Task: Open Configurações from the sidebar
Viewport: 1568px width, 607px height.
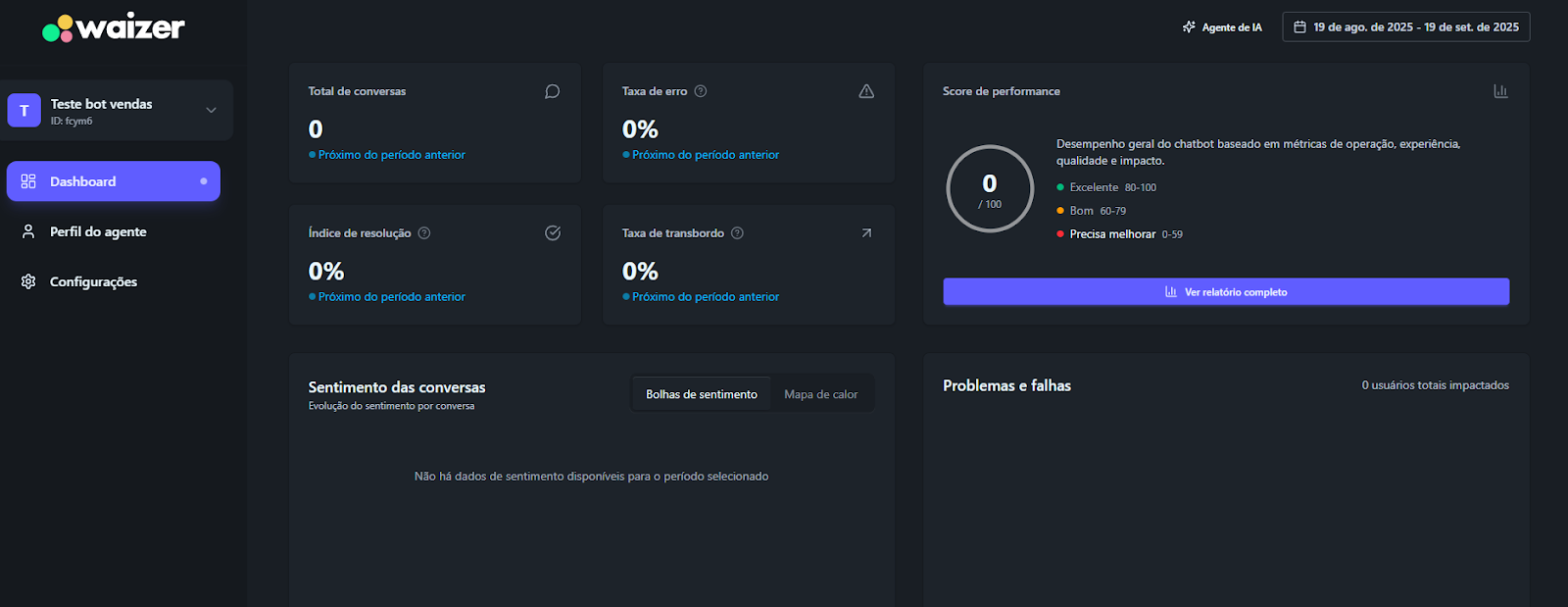Action: click(93, 282)
